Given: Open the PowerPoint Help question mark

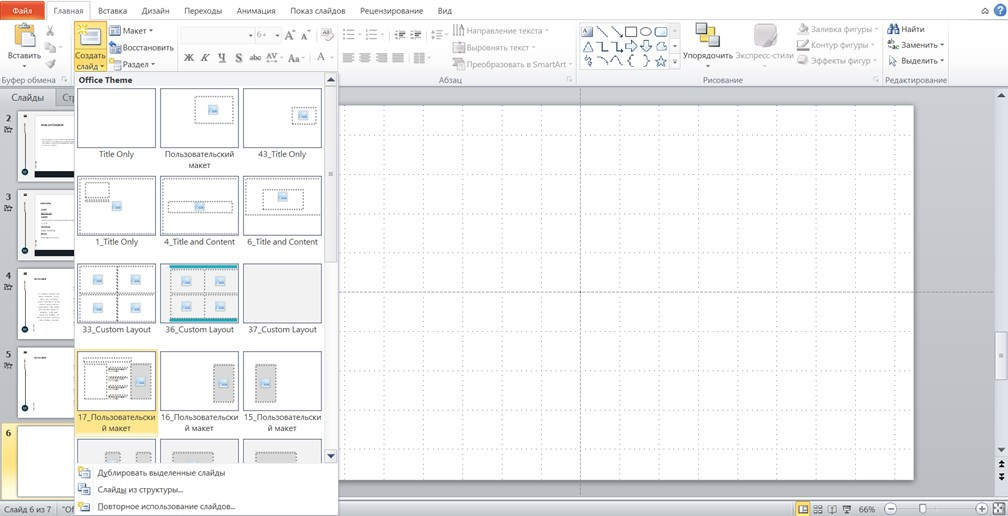Looking at the screenshot, I should (x=1000, y=10).
